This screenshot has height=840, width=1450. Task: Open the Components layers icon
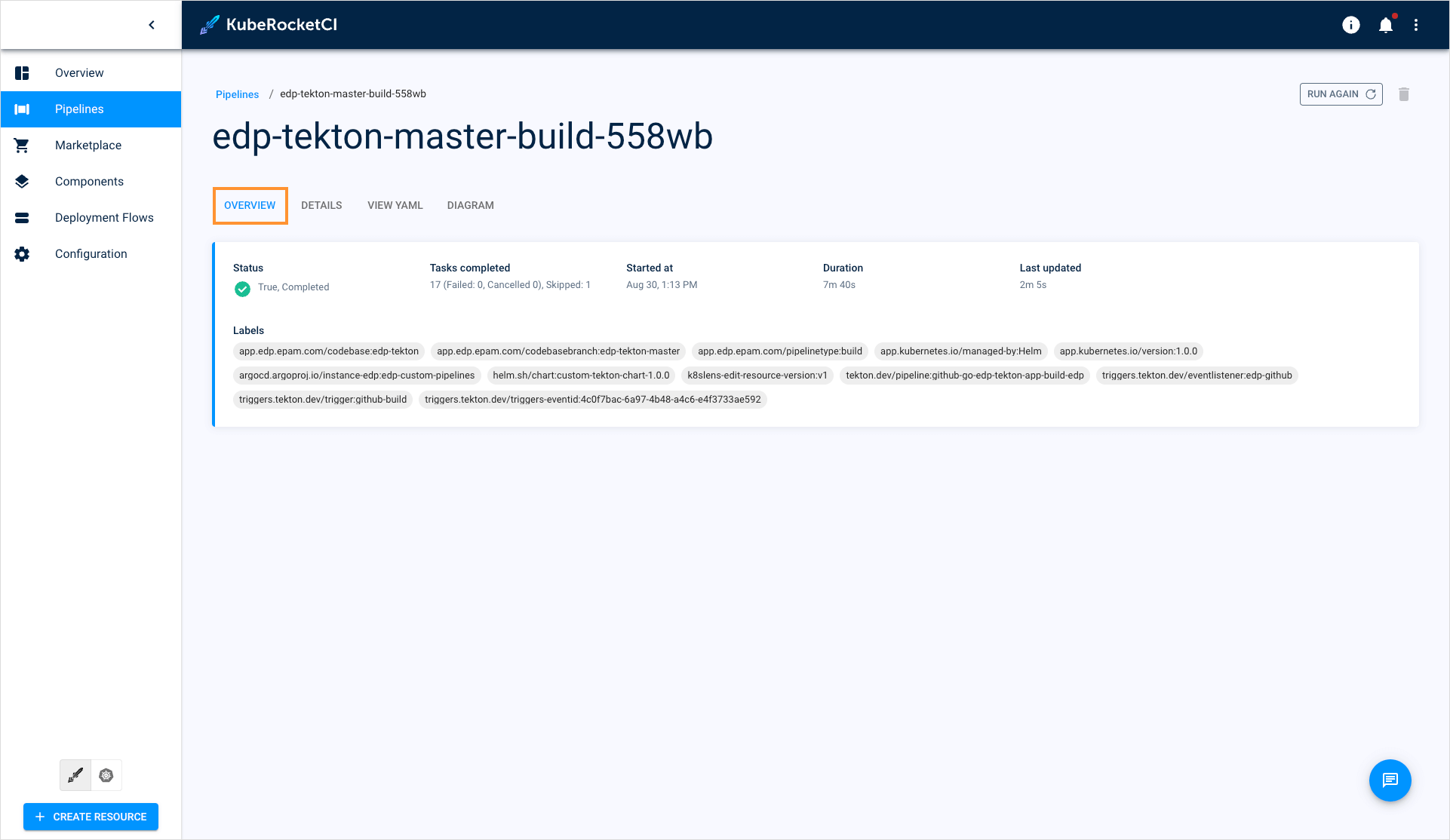(22, 181)
